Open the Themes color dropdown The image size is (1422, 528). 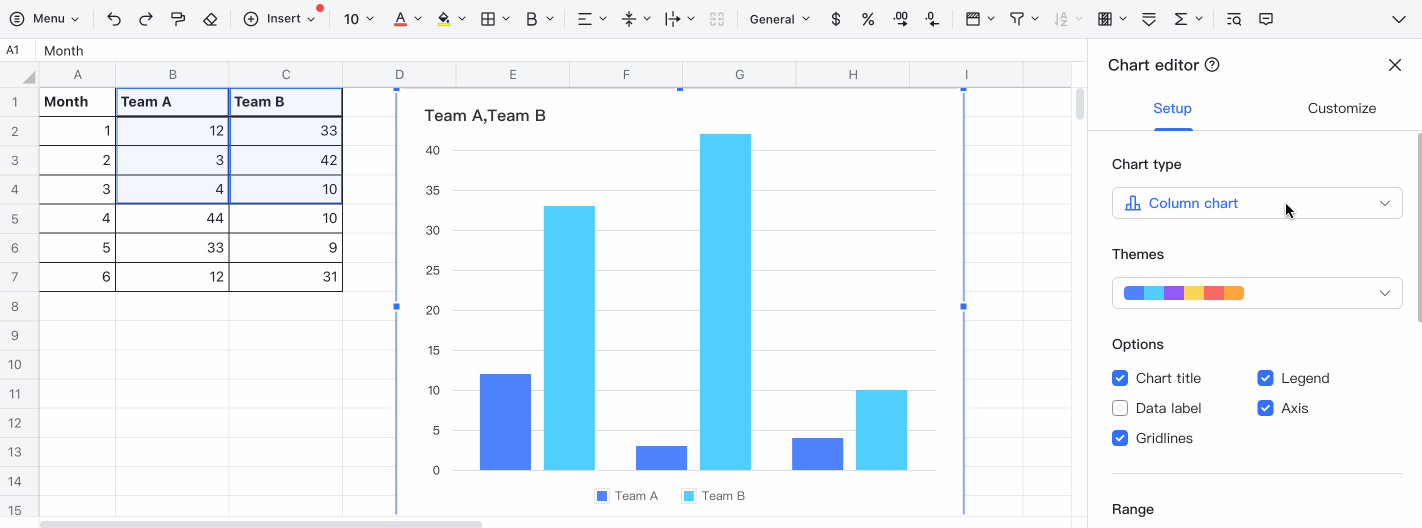coord(1257,293)
